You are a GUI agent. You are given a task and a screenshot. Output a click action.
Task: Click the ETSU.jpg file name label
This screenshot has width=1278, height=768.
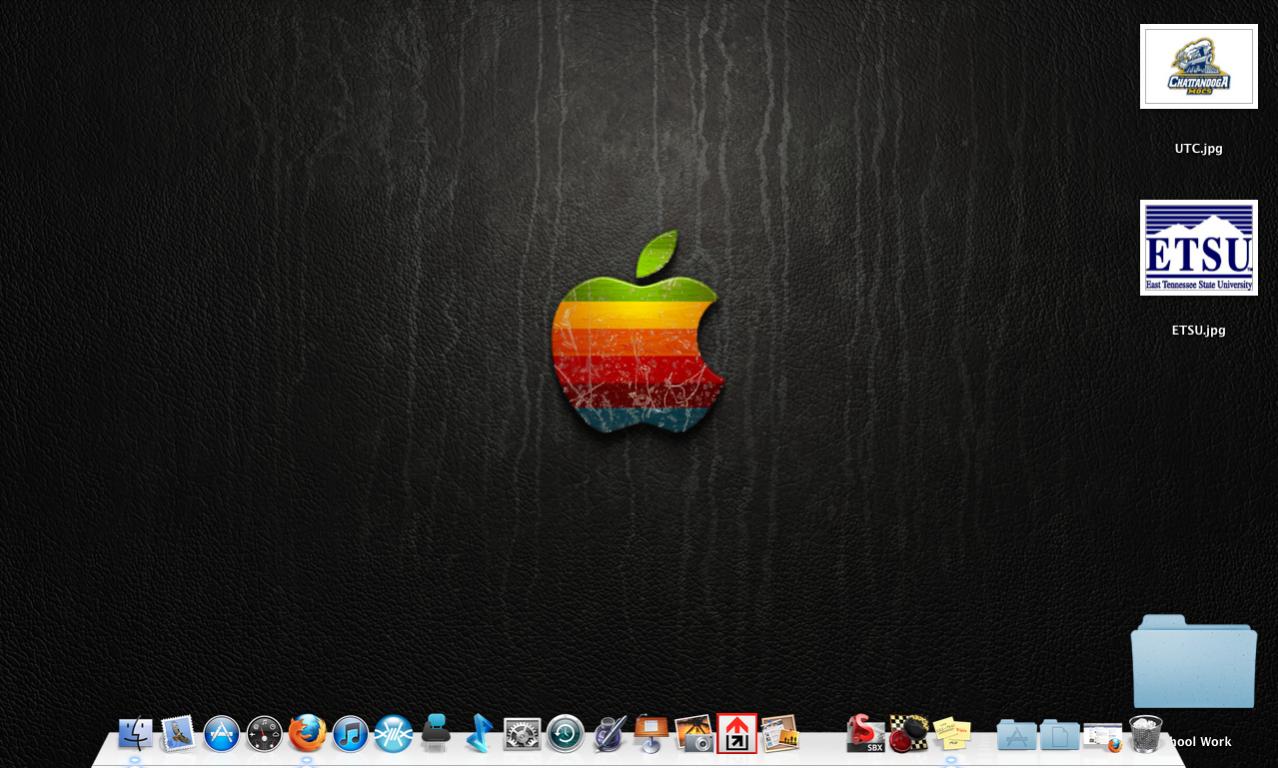pos(1198,330)
